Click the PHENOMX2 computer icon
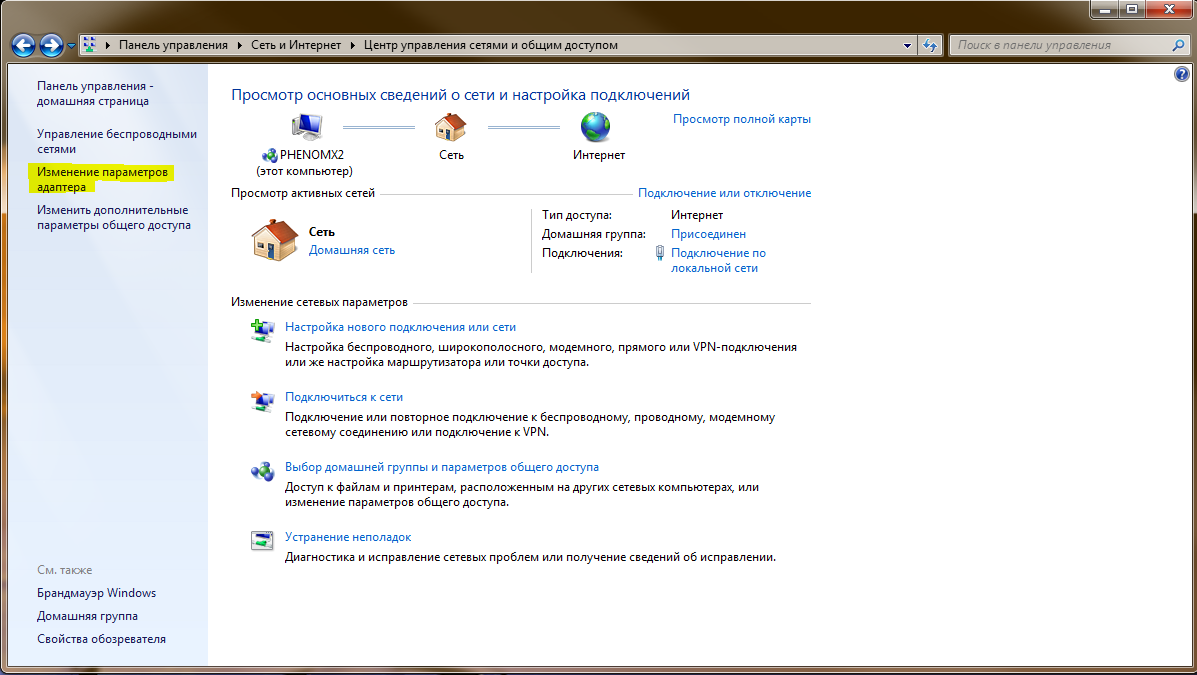This screenshot has height=675, width=1197. (306, 127)
